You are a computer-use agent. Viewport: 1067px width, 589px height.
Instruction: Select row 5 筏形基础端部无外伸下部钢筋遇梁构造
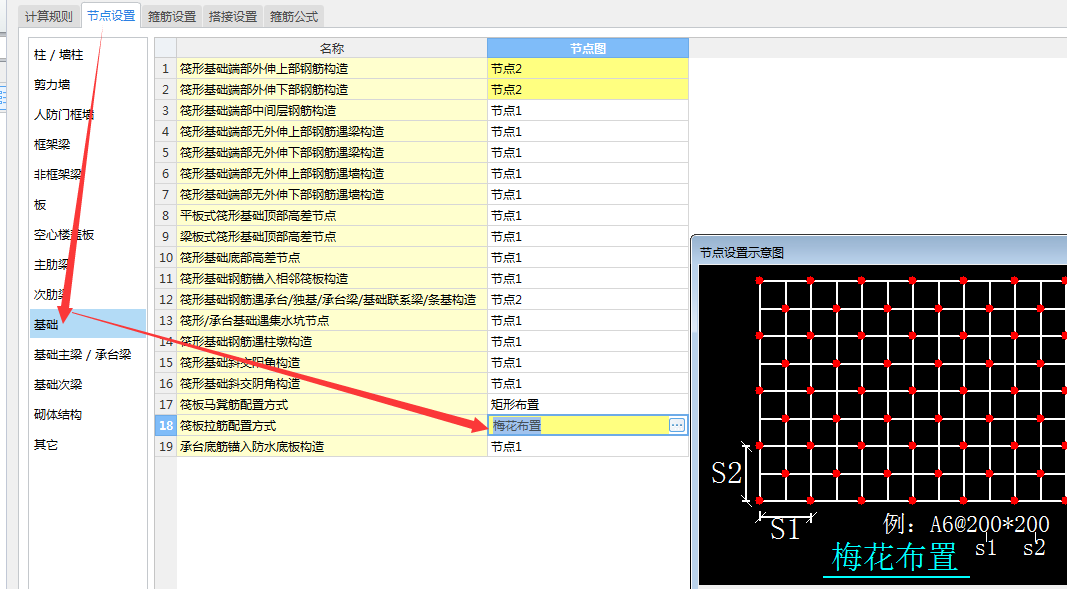tap(332, 153)
